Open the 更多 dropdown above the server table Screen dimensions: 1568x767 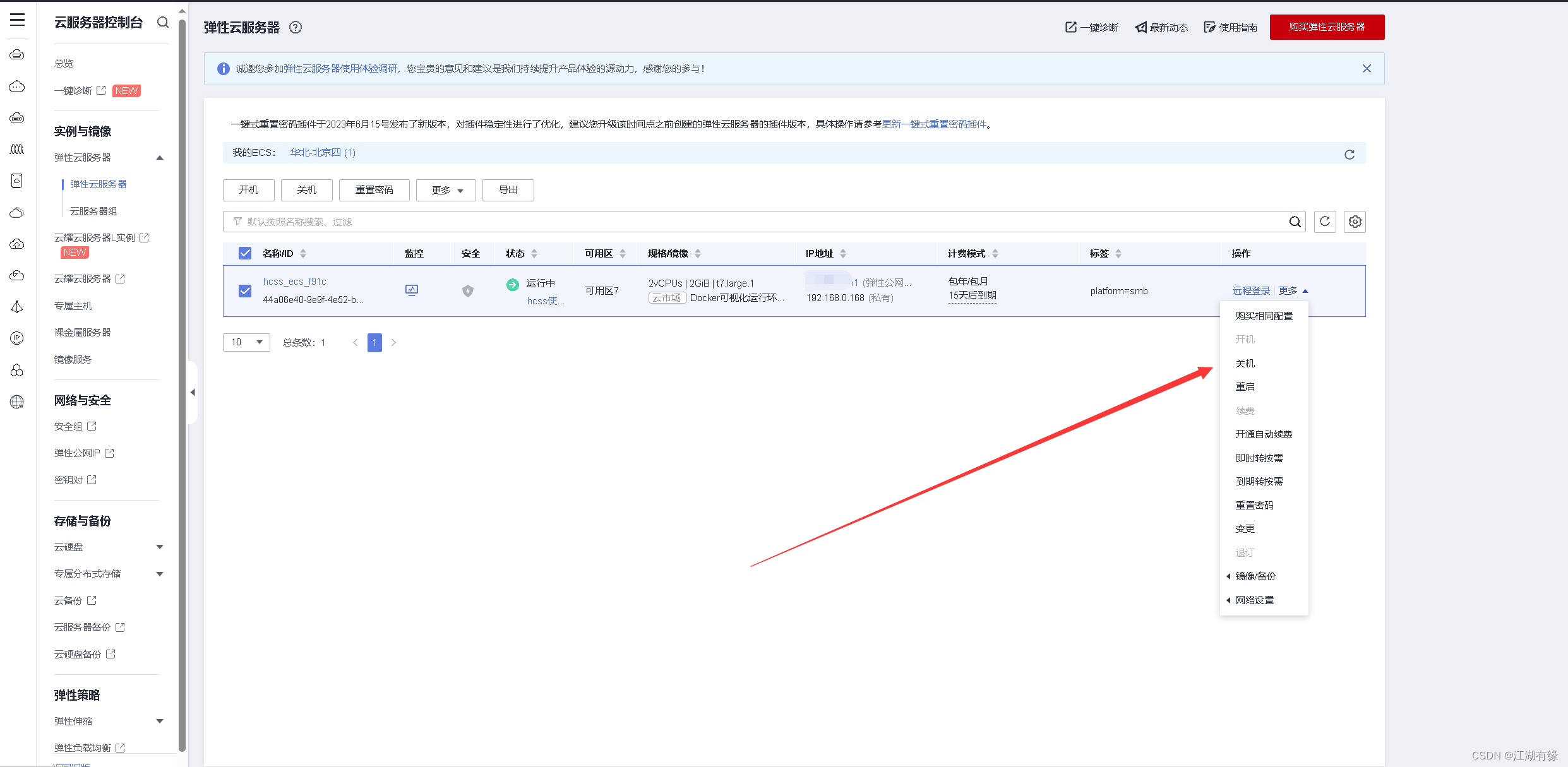point(445,190)
